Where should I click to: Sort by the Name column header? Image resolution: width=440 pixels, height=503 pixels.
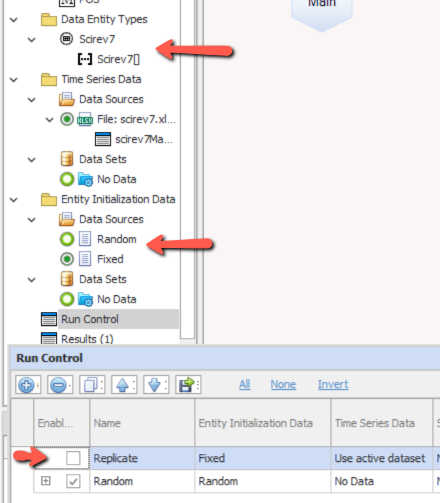pos(142,423)
